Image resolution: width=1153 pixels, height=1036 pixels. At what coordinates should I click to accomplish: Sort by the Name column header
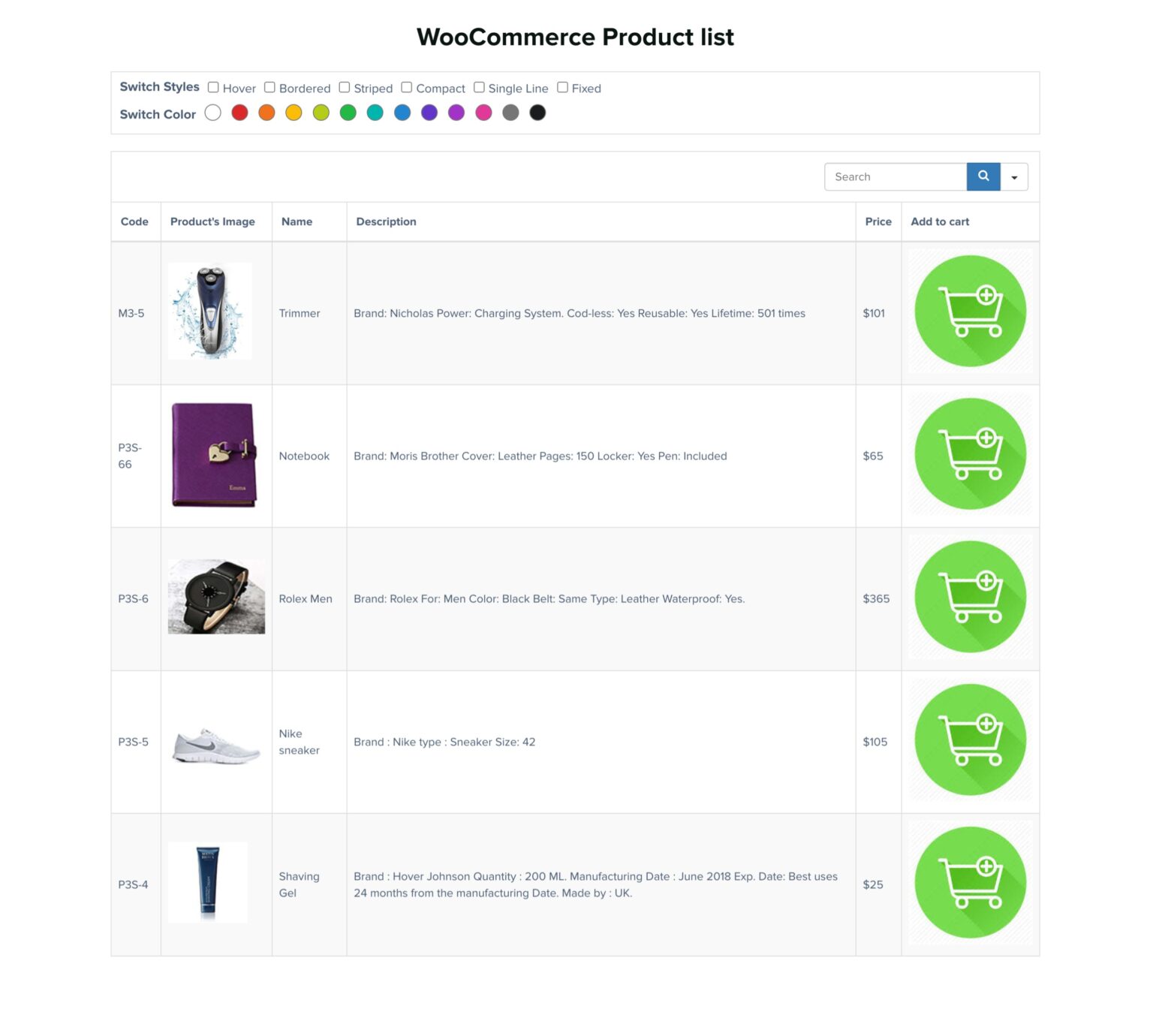click(x=297, y=221)
